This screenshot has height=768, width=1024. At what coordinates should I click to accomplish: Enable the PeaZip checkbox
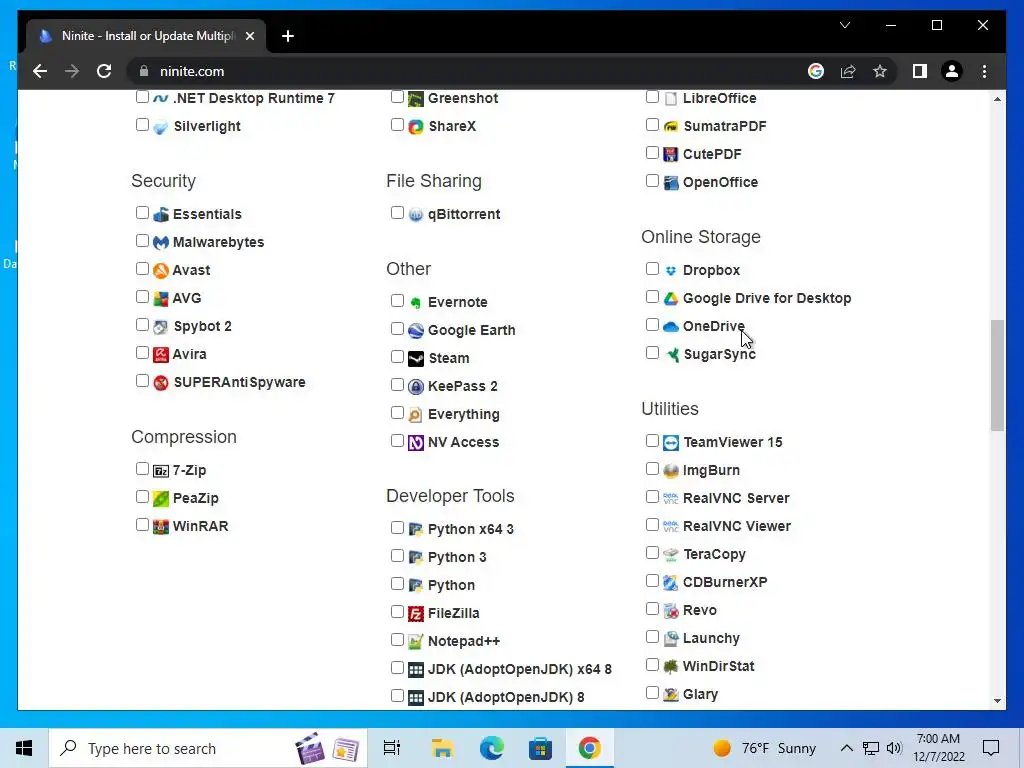tap(142, 497)
